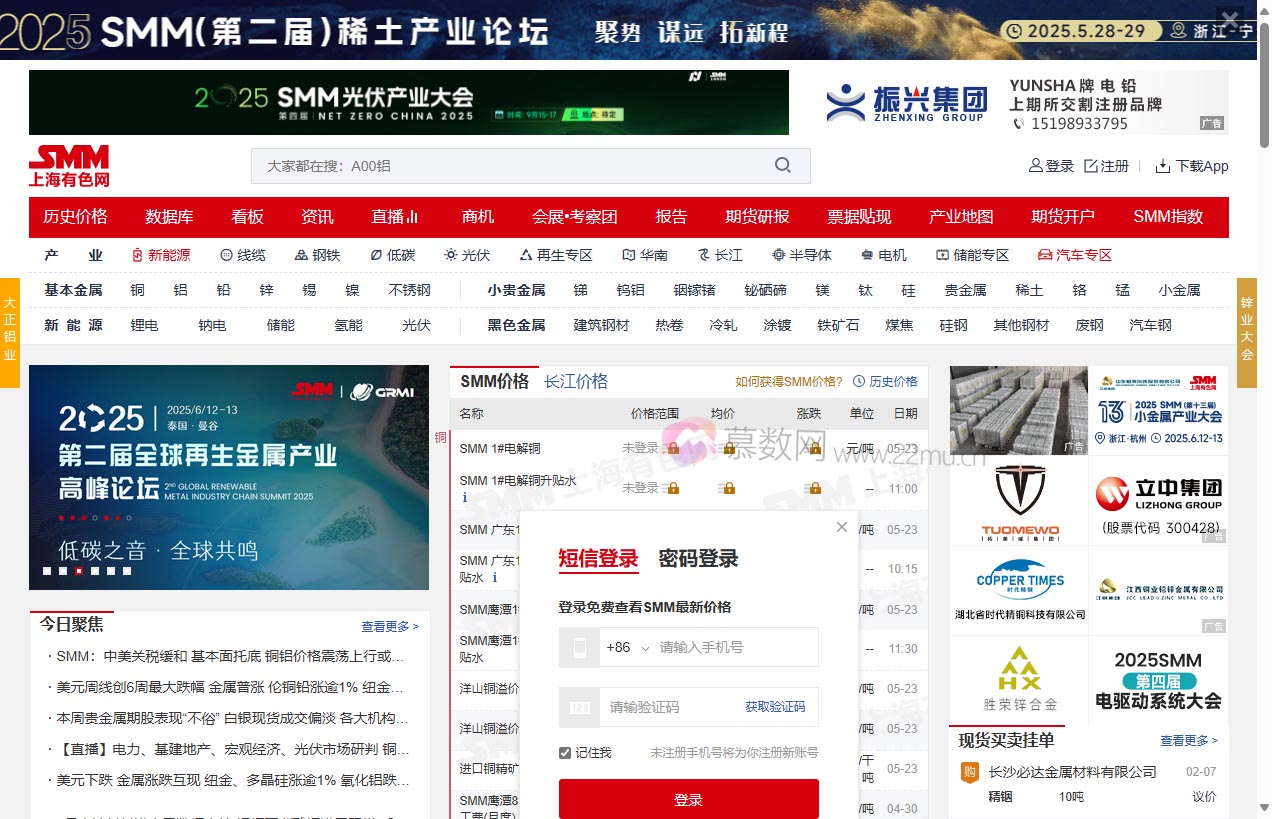Image resolution: width=1272 pixels, height=819 pixels.
Task: Click the blue i info icon under SMM 1#电解铜升贴水
Action: pyautogui.click(x=464, y=497)
